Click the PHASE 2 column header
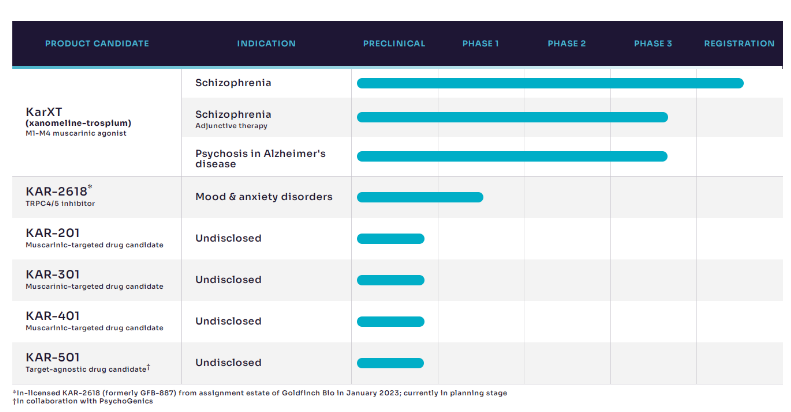Viewport: 791px width, 412px height. (x=567, y=44)
